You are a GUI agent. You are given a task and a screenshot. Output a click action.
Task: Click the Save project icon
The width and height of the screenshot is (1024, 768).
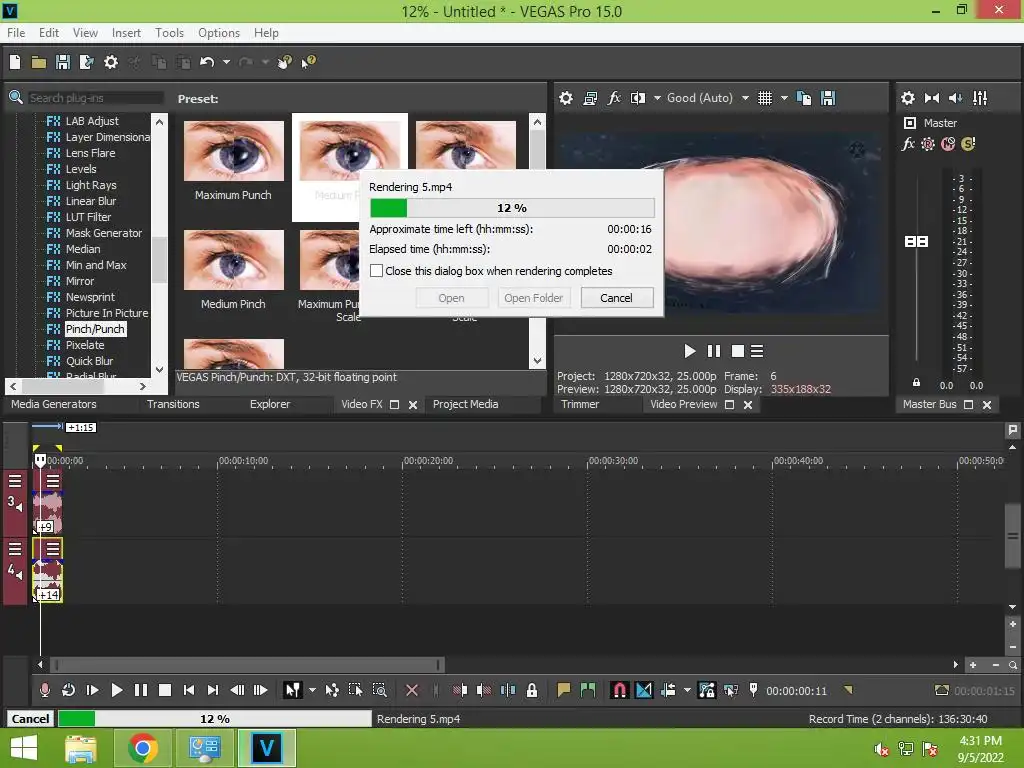(63, 62)
